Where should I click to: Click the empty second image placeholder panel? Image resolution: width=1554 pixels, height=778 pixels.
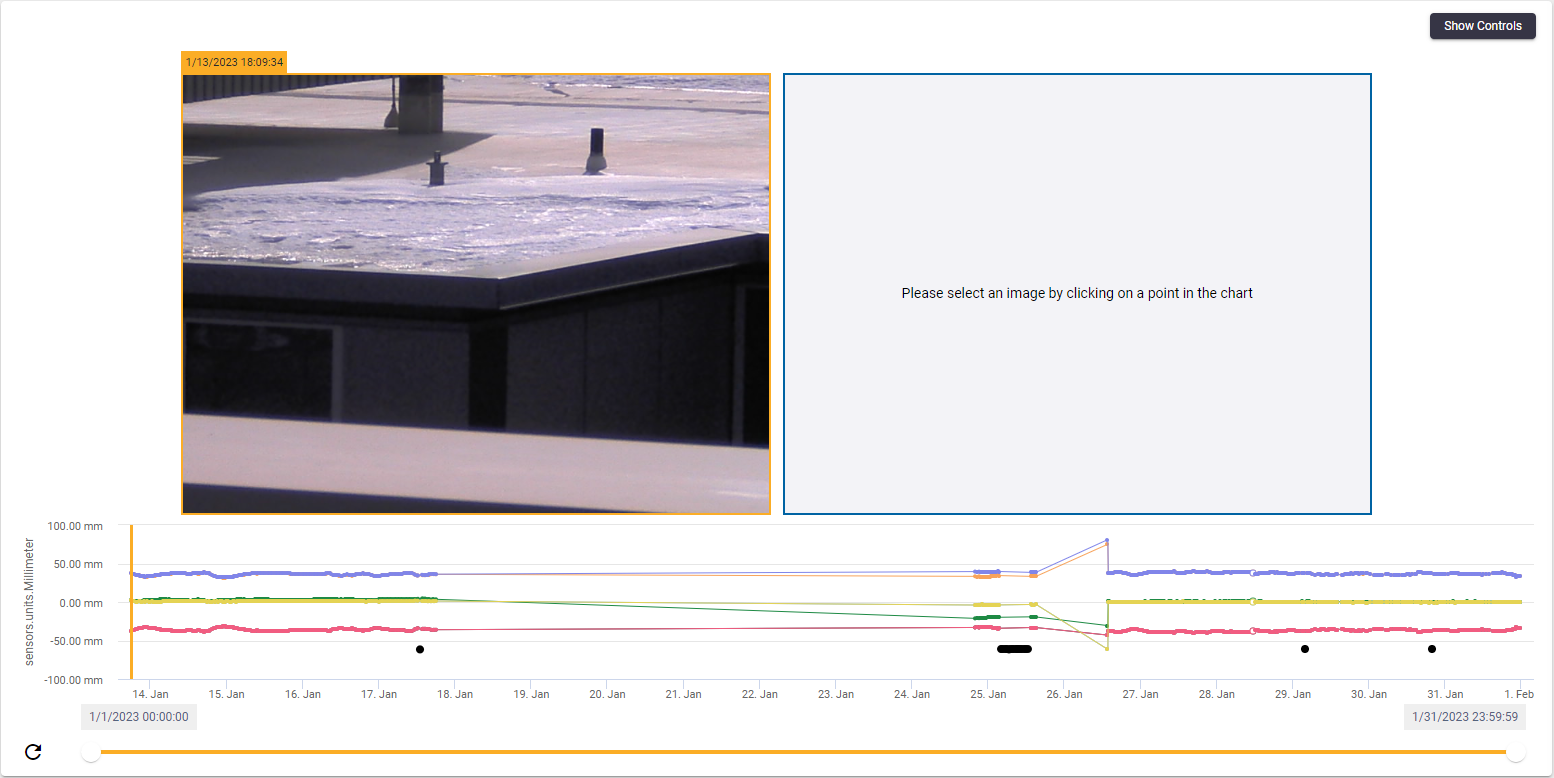[1077, 294]
